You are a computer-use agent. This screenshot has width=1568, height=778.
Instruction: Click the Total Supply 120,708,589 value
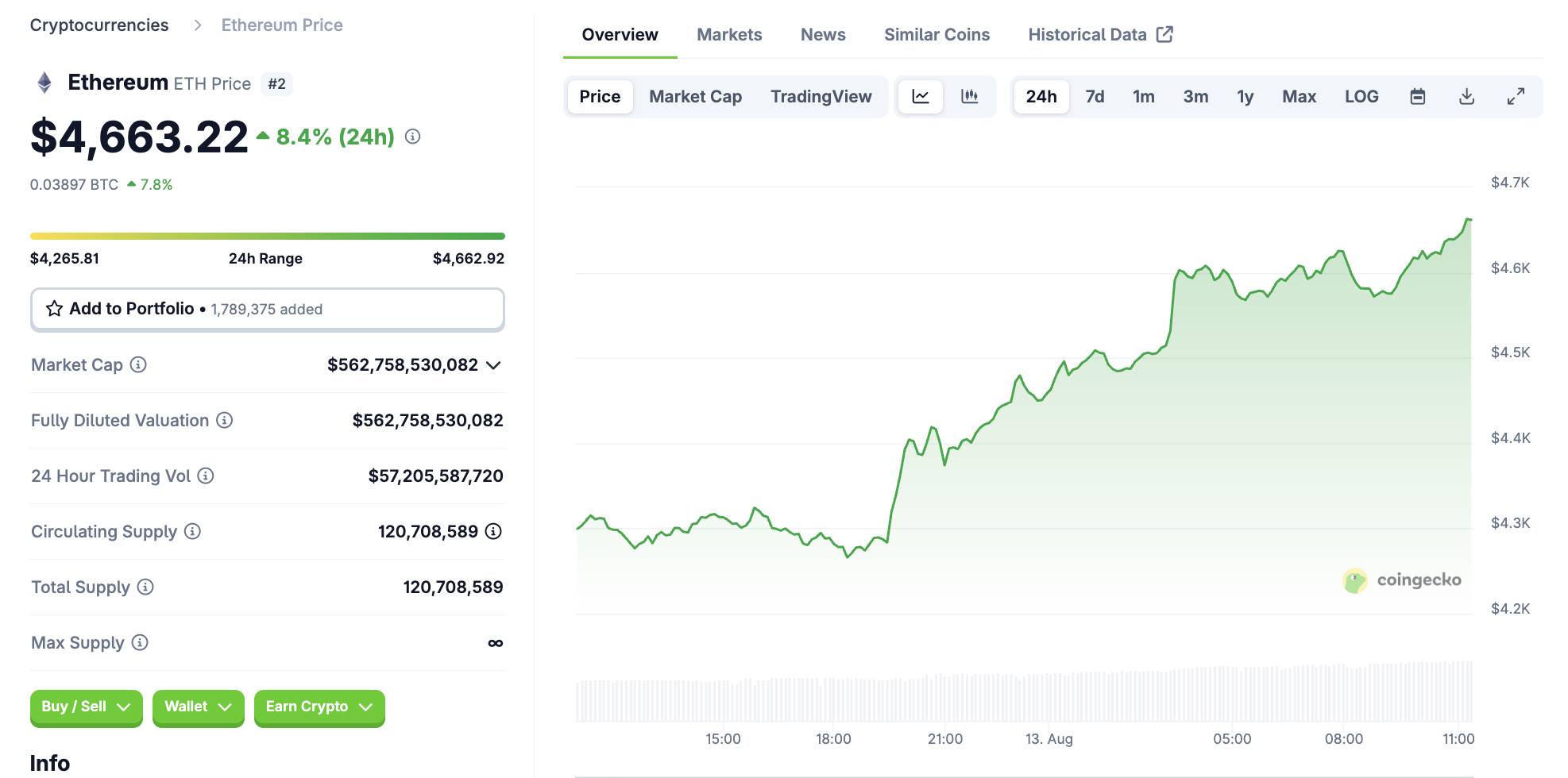click(453, 587)
